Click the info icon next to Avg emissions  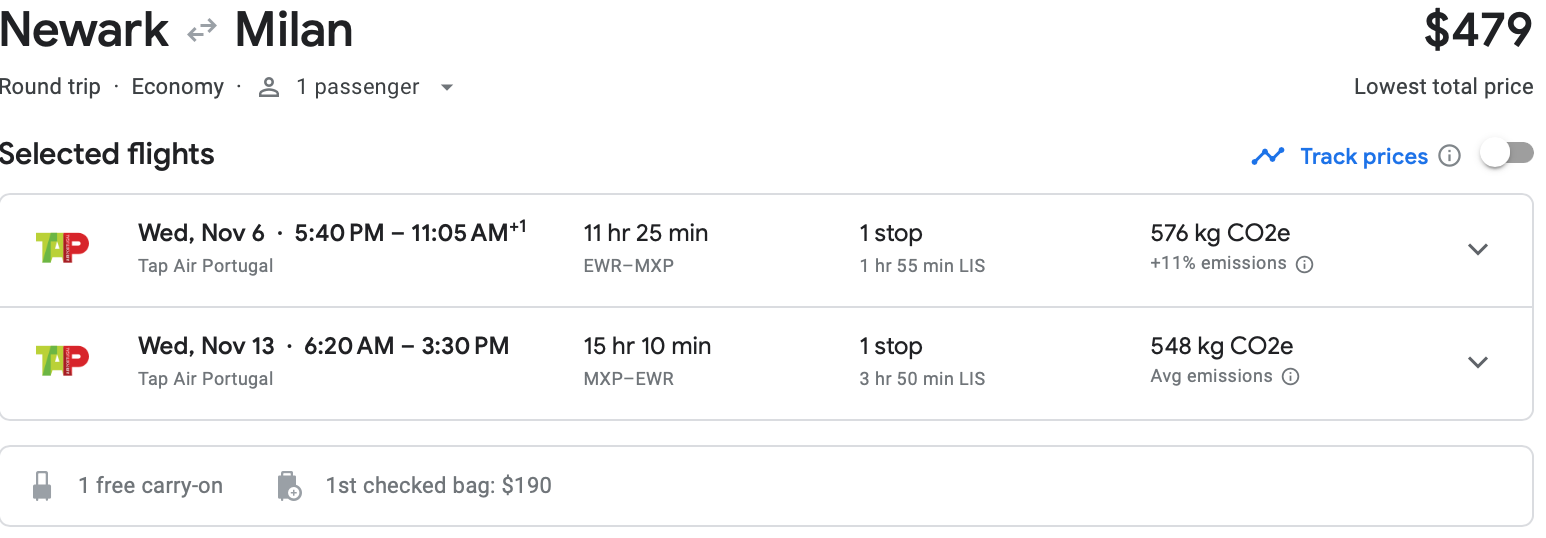coord(1290,377)
